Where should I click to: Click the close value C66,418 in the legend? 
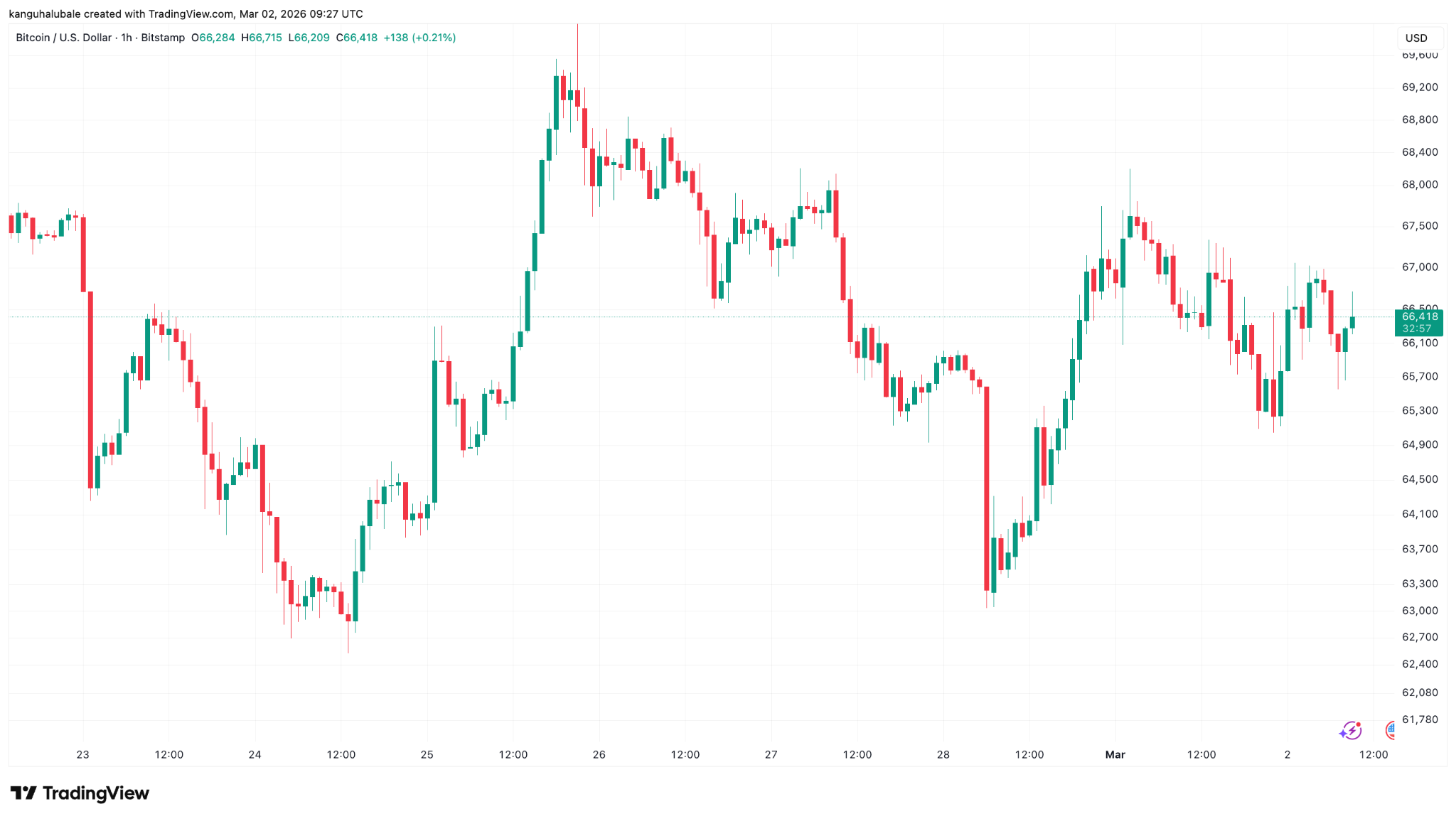click(357, 38)
